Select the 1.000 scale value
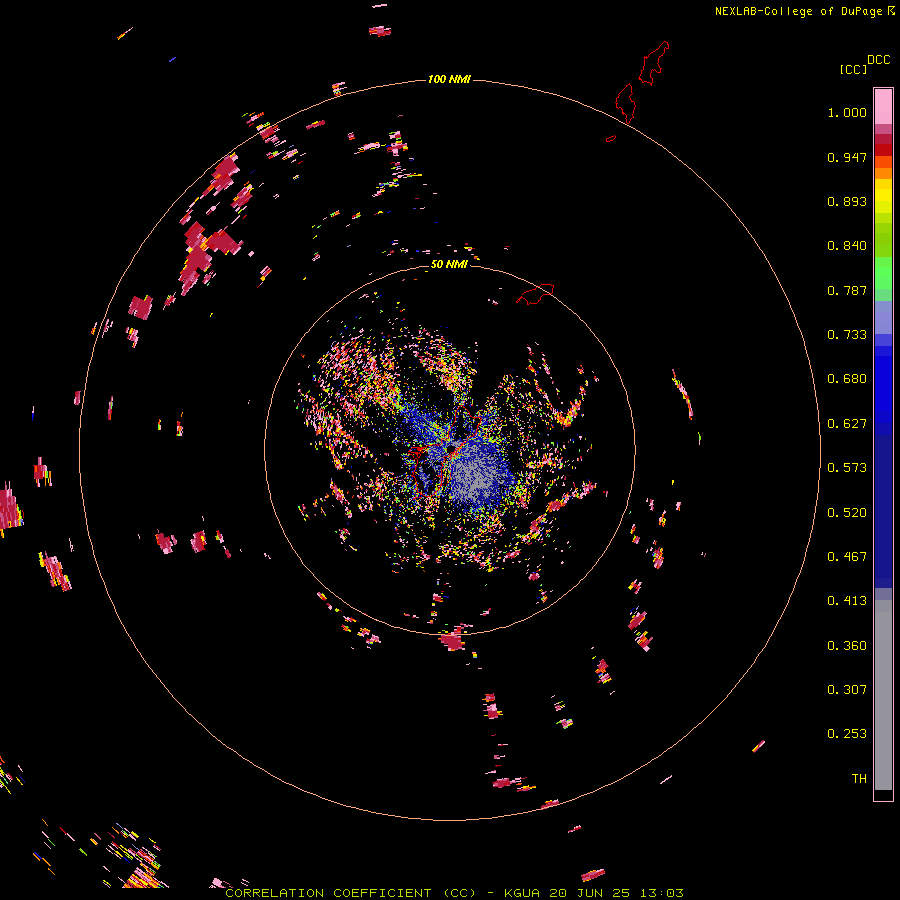This screenshot has width=900, height=900. pyautogui.click(x=847, y=112)
